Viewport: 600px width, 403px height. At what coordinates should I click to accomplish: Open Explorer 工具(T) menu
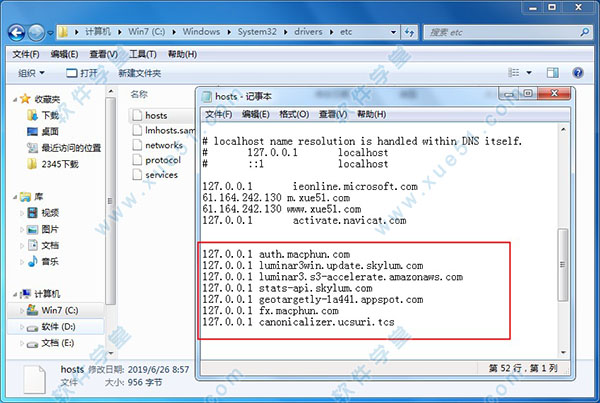point(143,54)
